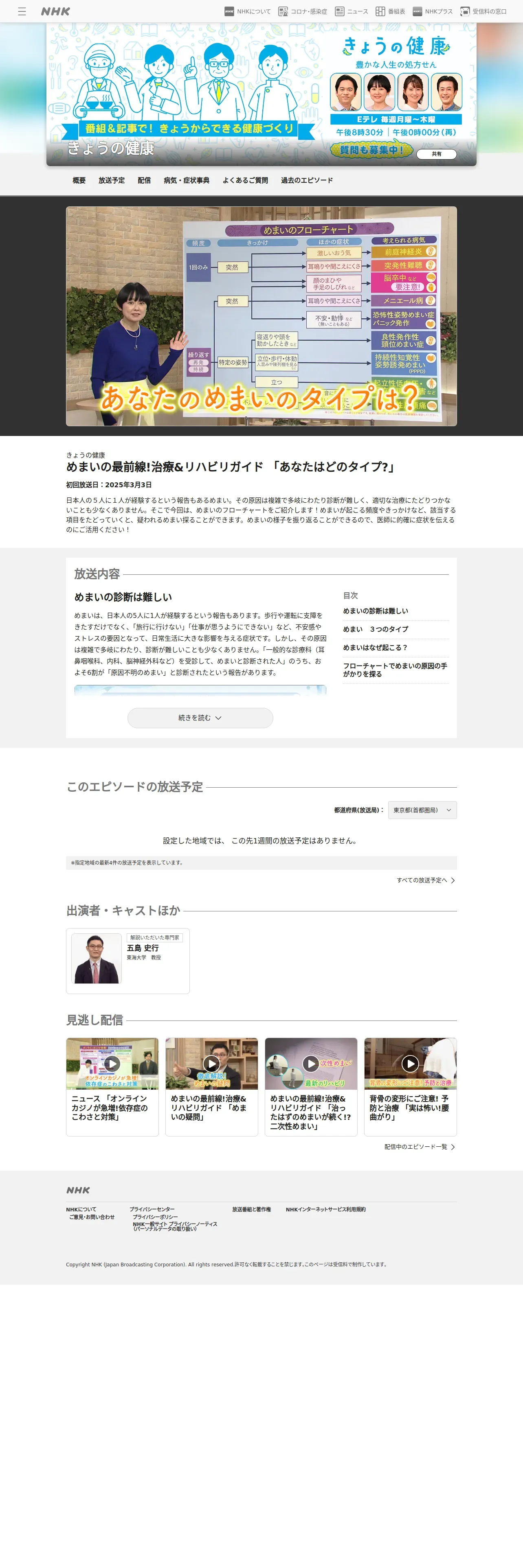Open the よくあるご質問 tab
Screen dimensions: 523x1568
click(x=245, y=181)
